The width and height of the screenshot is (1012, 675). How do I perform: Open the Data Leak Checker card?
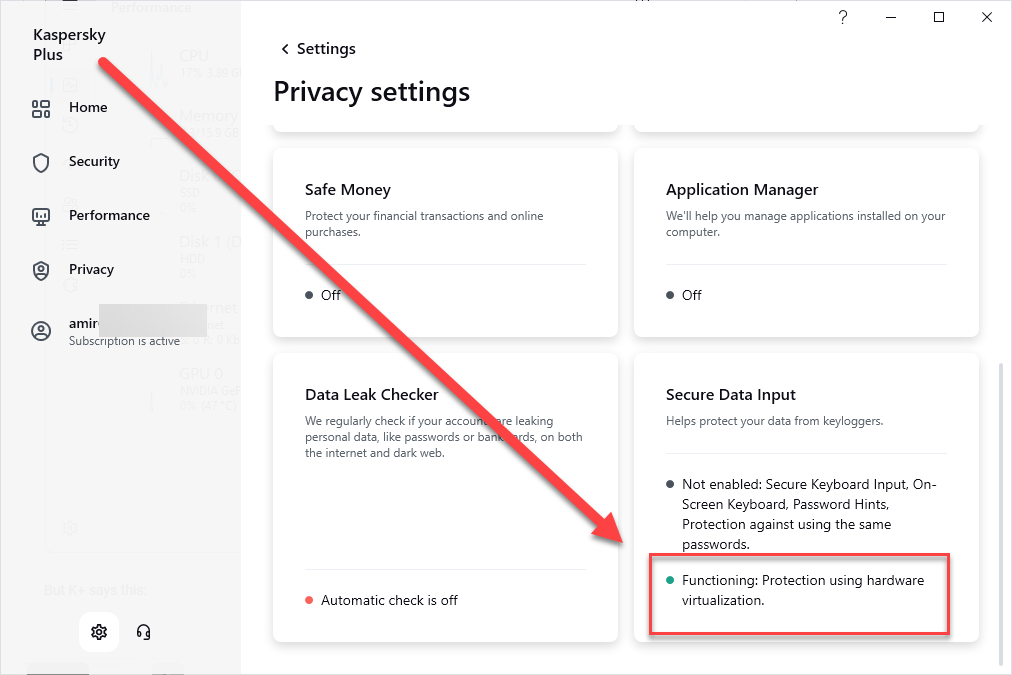pyautogui.click(x=445, y=497)
